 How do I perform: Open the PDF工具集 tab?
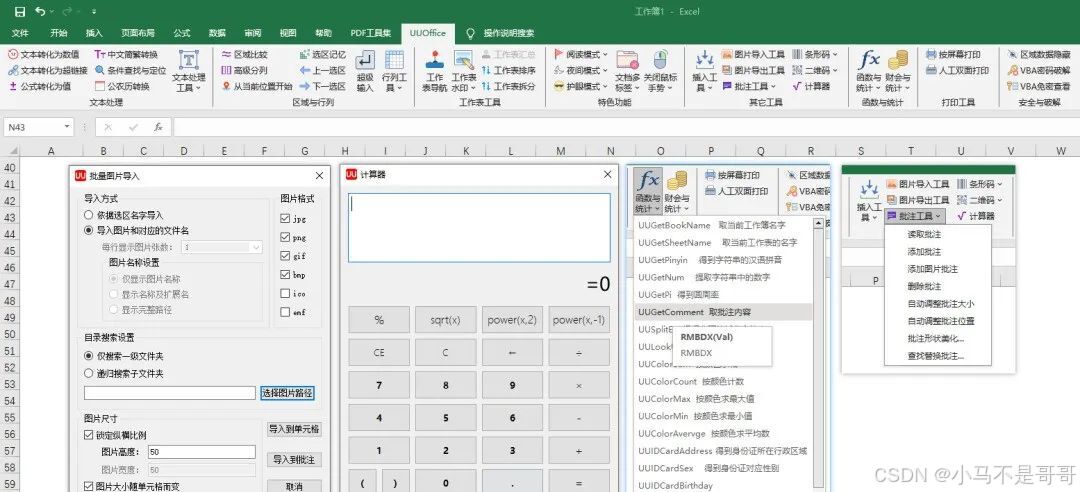[371, 32]
